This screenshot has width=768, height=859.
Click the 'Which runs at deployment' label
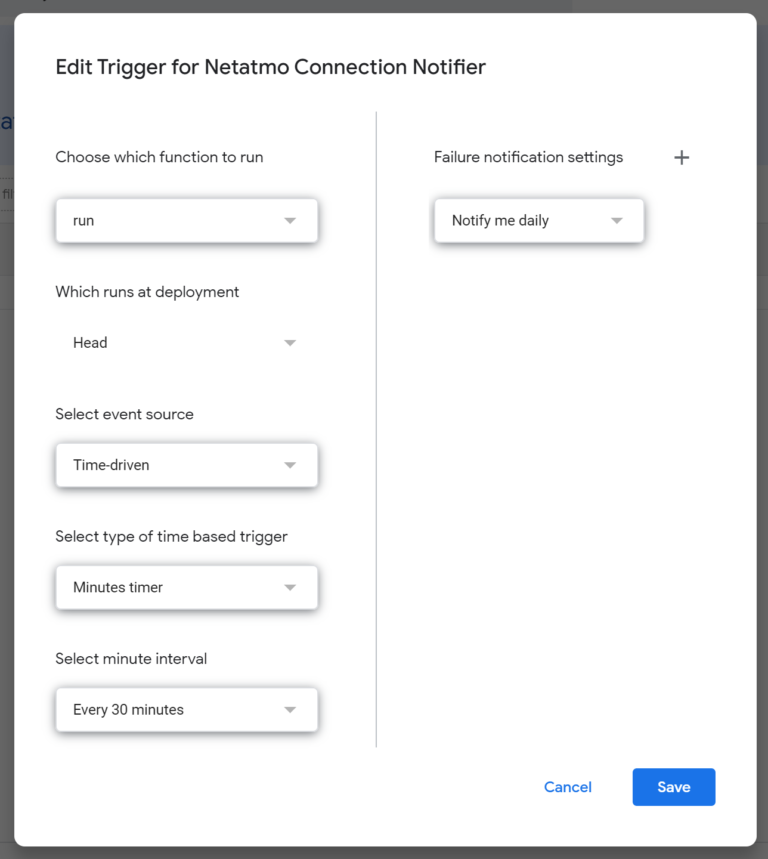(147, 291)
